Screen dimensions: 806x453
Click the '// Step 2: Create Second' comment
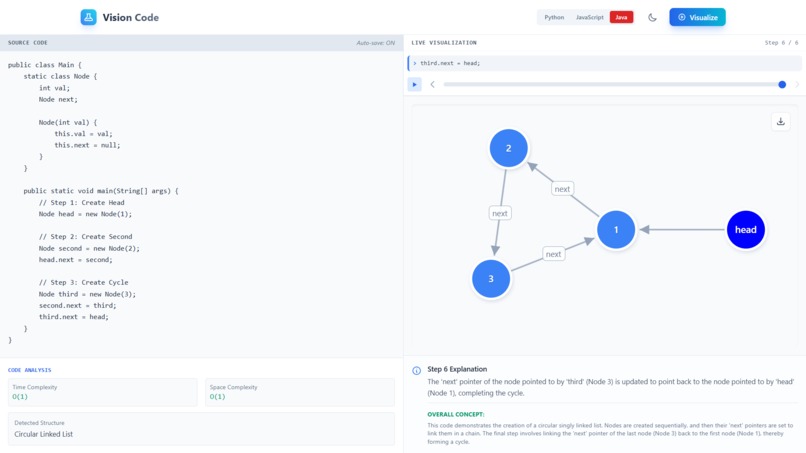point(85,237)
